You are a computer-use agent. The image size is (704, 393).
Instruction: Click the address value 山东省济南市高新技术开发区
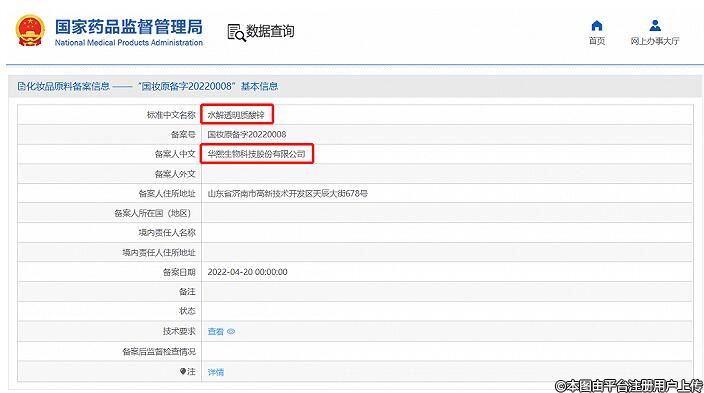tap(287, 194)
